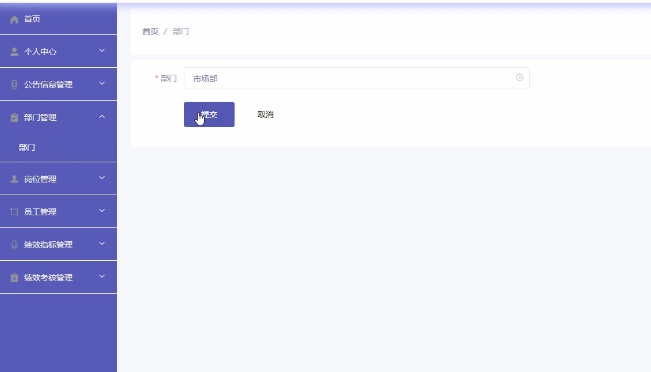Cancel editing with 取消 button

click(x=265, y=114)
